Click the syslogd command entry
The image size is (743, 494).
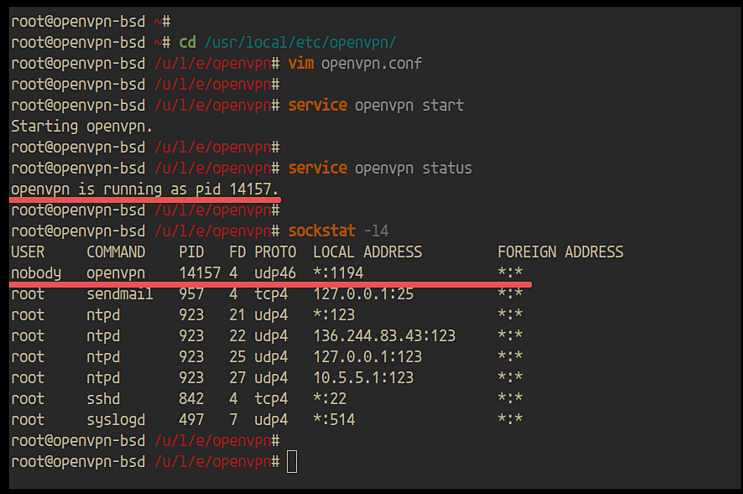pyautogui.click(x=116, y=420)
